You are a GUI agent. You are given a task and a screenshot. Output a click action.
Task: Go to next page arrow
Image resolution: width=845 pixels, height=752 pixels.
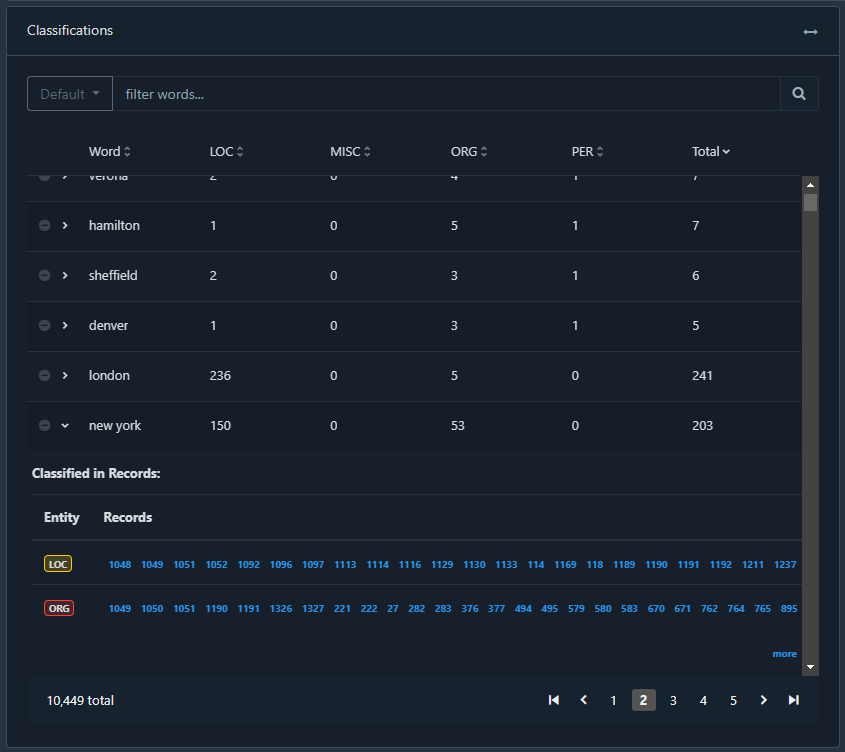pyautogui.click(x=763, y=700)
